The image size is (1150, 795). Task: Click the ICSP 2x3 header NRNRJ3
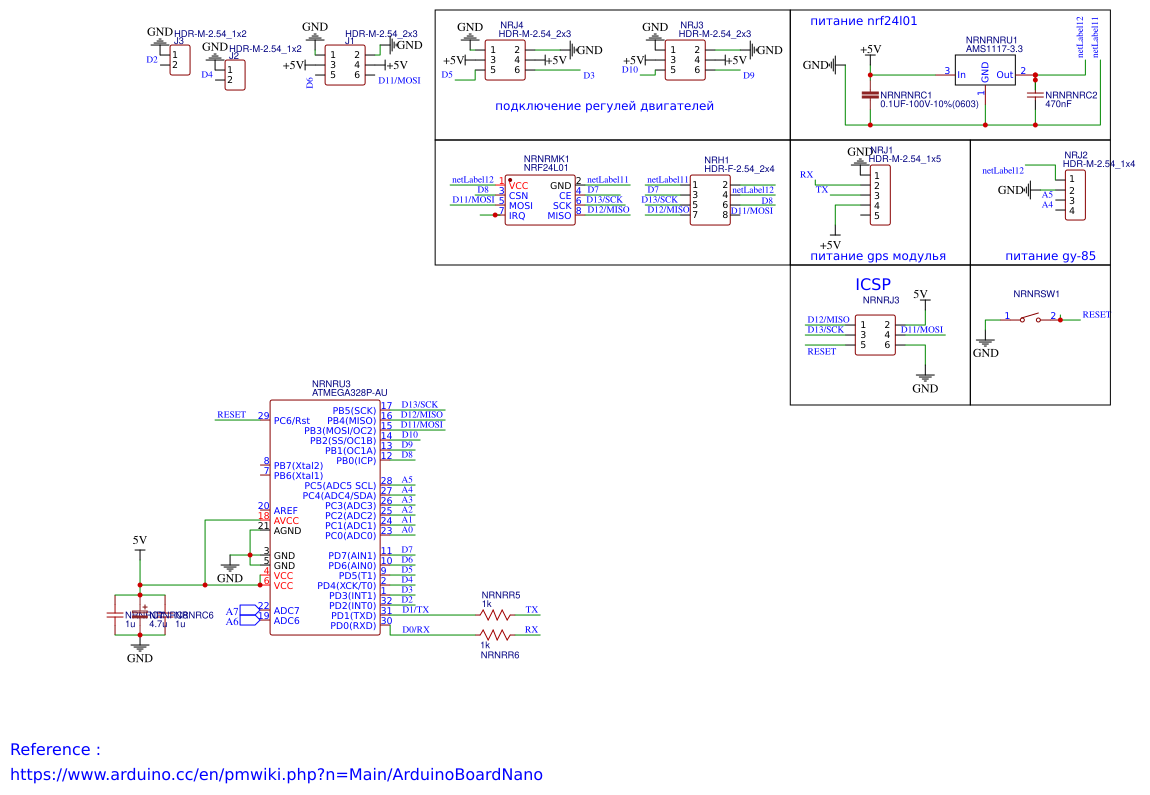pyautogui.click(x=875, y=335)
